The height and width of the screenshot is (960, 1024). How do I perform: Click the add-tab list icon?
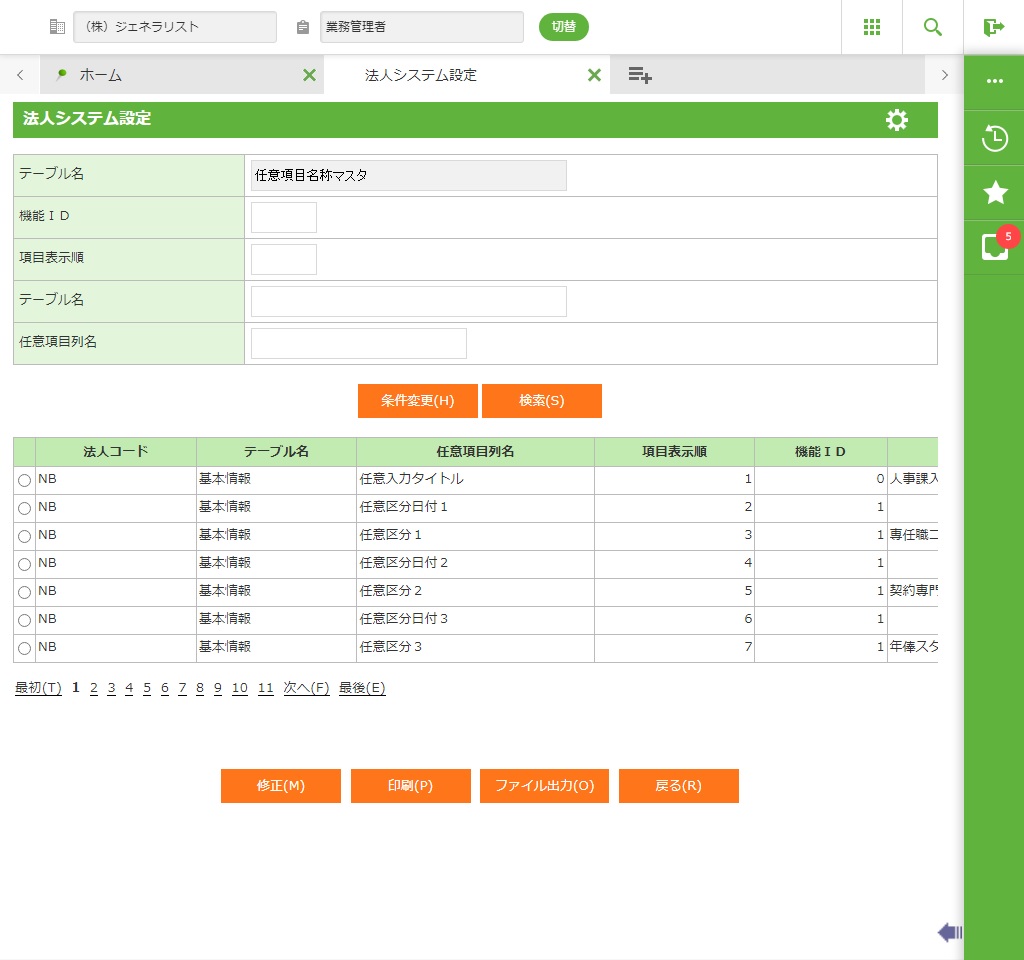coord(640,75)
